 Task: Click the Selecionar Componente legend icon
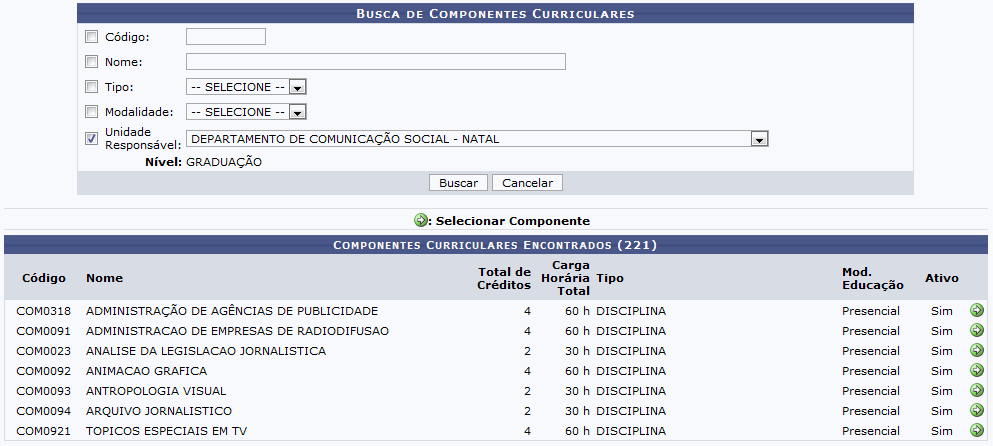point(421,220)
